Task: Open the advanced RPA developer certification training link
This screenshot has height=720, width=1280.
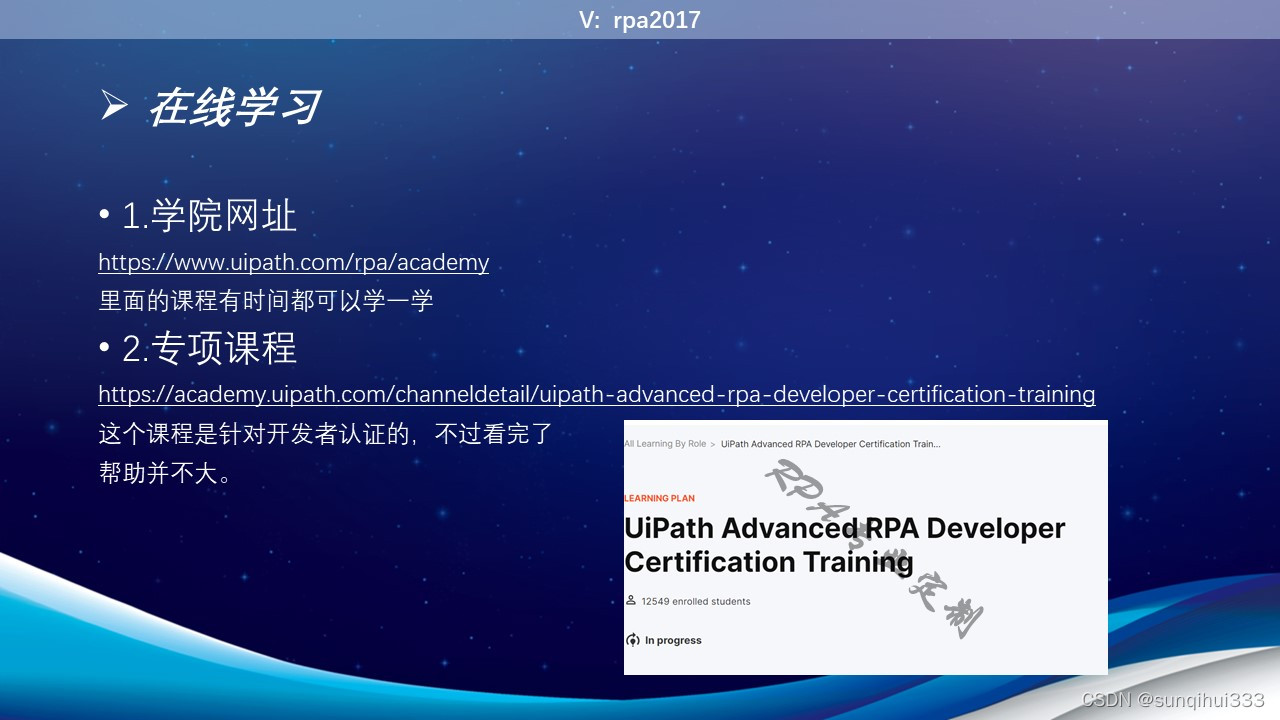Action: pos(597,394)
